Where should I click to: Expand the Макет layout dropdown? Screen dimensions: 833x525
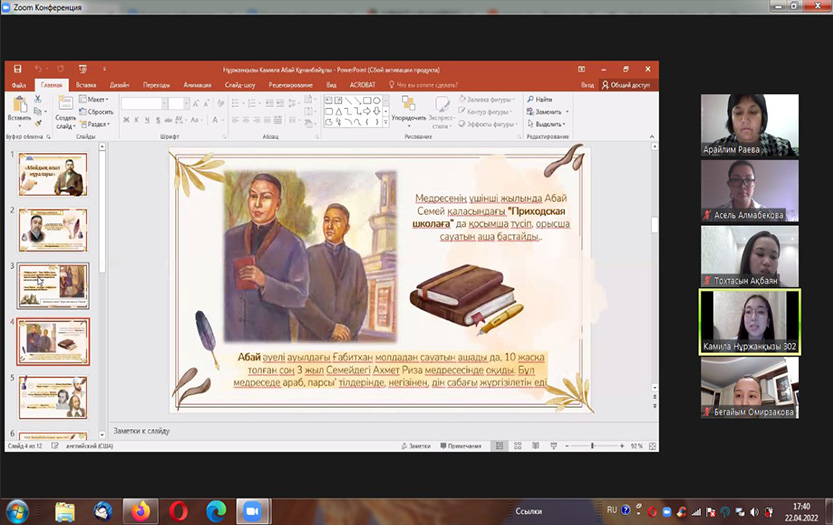(97, 100)
